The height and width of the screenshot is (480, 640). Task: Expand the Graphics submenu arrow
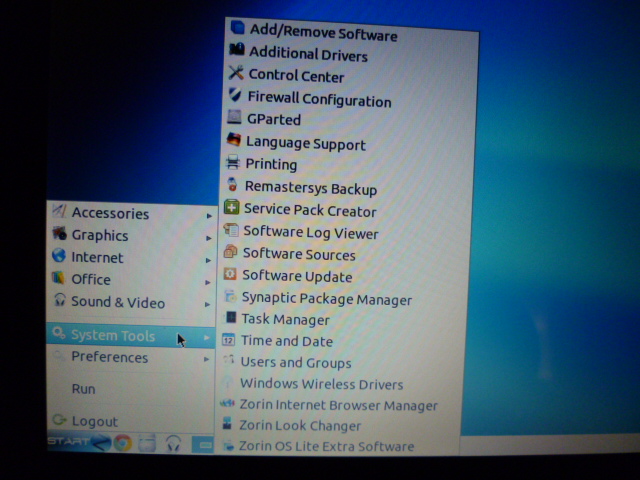coord(209,238)
